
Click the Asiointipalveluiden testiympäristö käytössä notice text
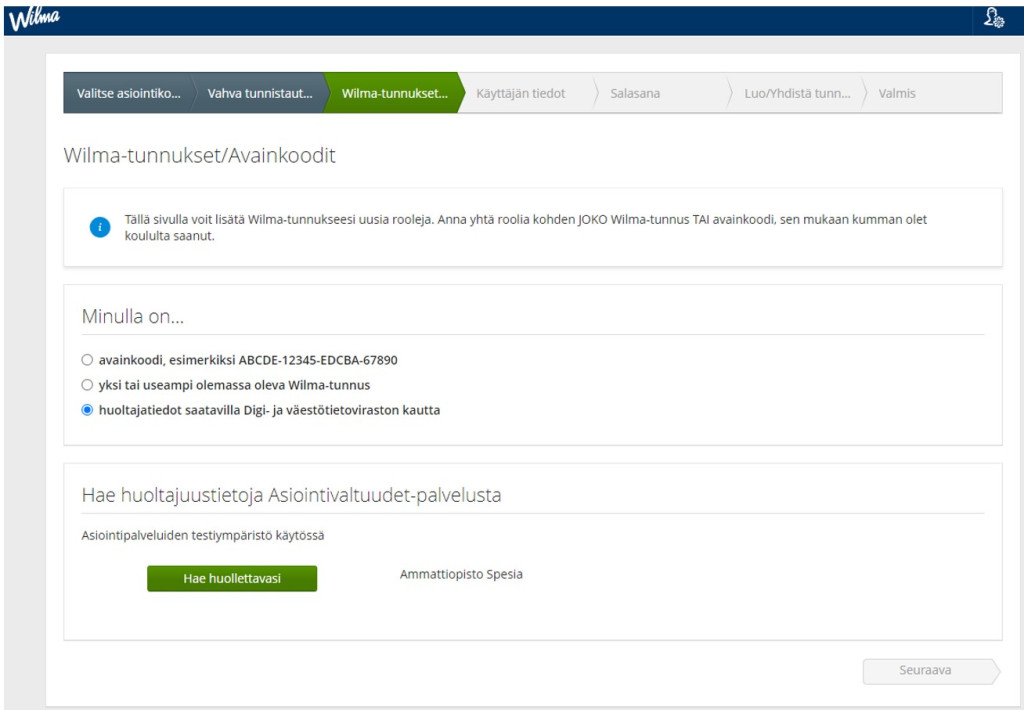(x=202, y=535)
